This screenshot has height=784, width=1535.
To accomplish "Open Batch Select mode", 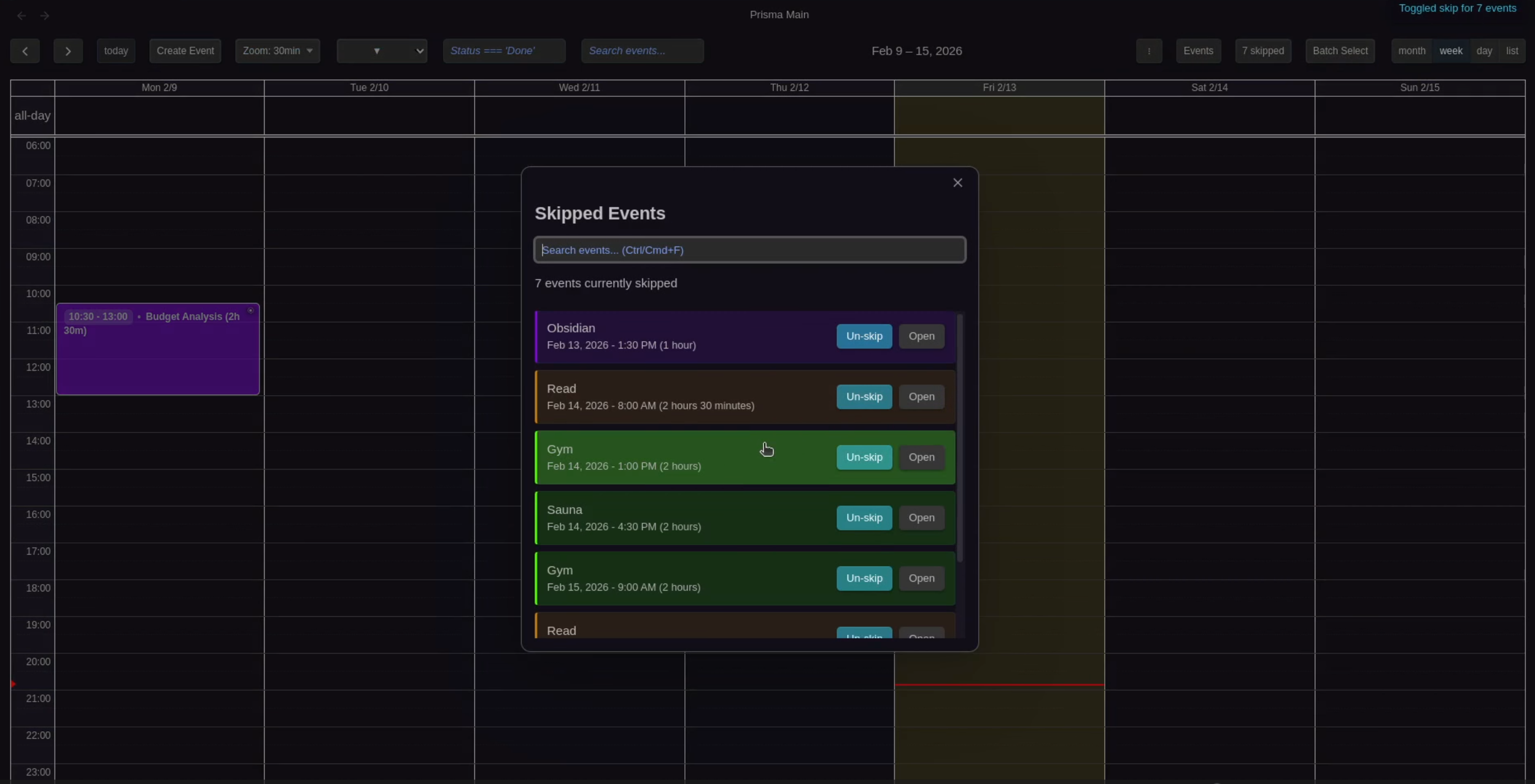I will click(1339, 50).
